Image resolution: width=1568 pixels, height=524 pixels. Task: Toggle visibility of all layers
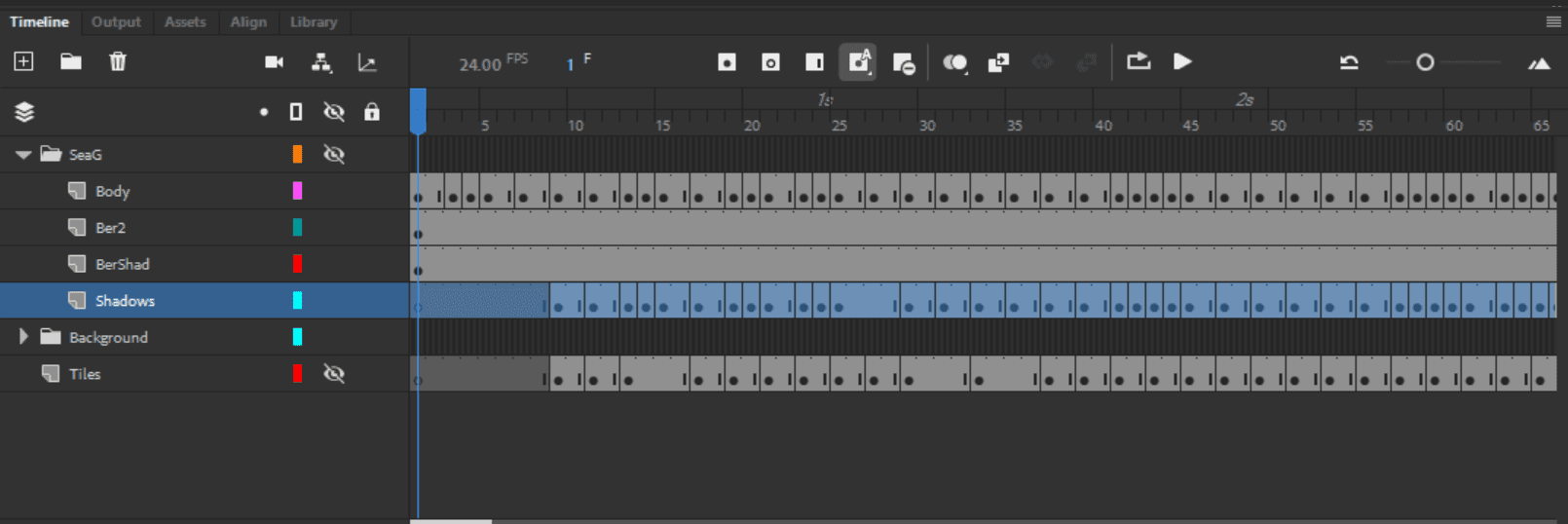(334, 112)
